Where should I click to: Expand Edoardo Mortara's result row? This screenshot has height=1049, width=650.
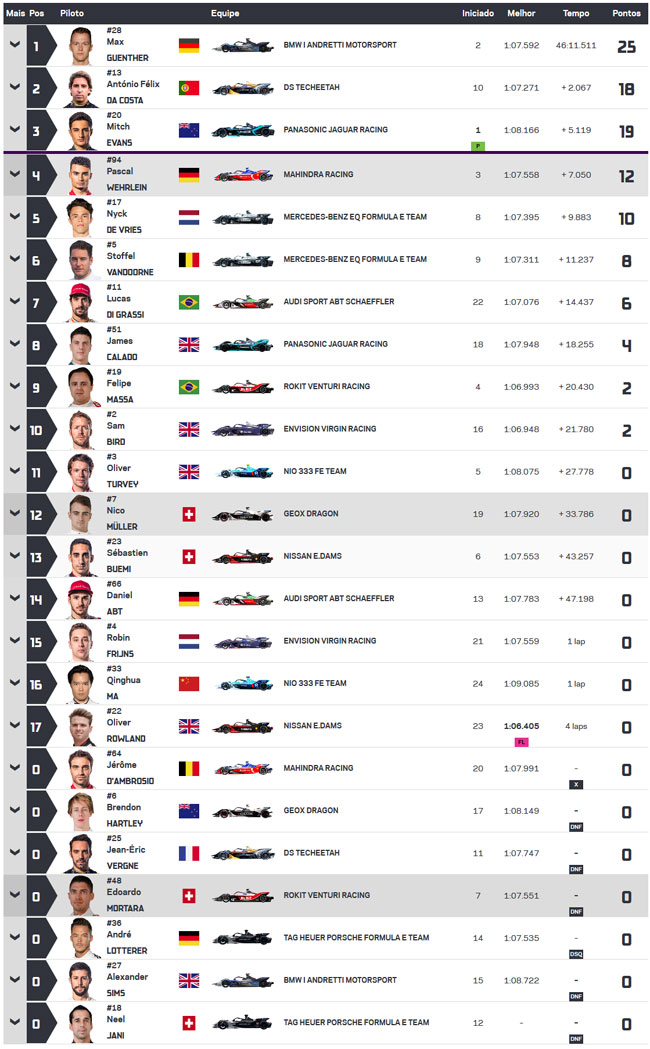15,895
